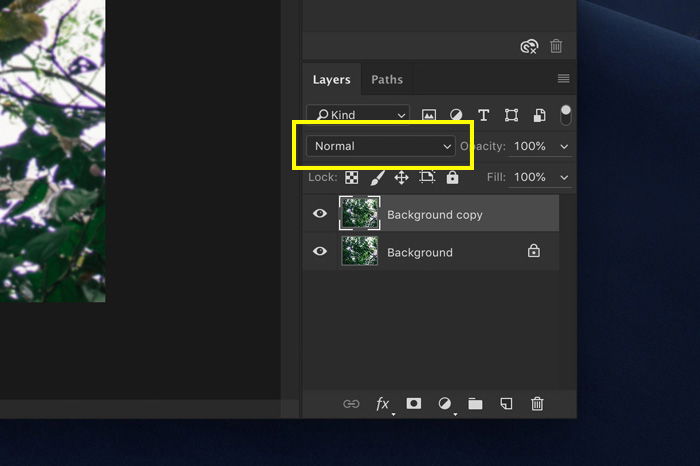Create a new layer

click(x=506, y=404)
